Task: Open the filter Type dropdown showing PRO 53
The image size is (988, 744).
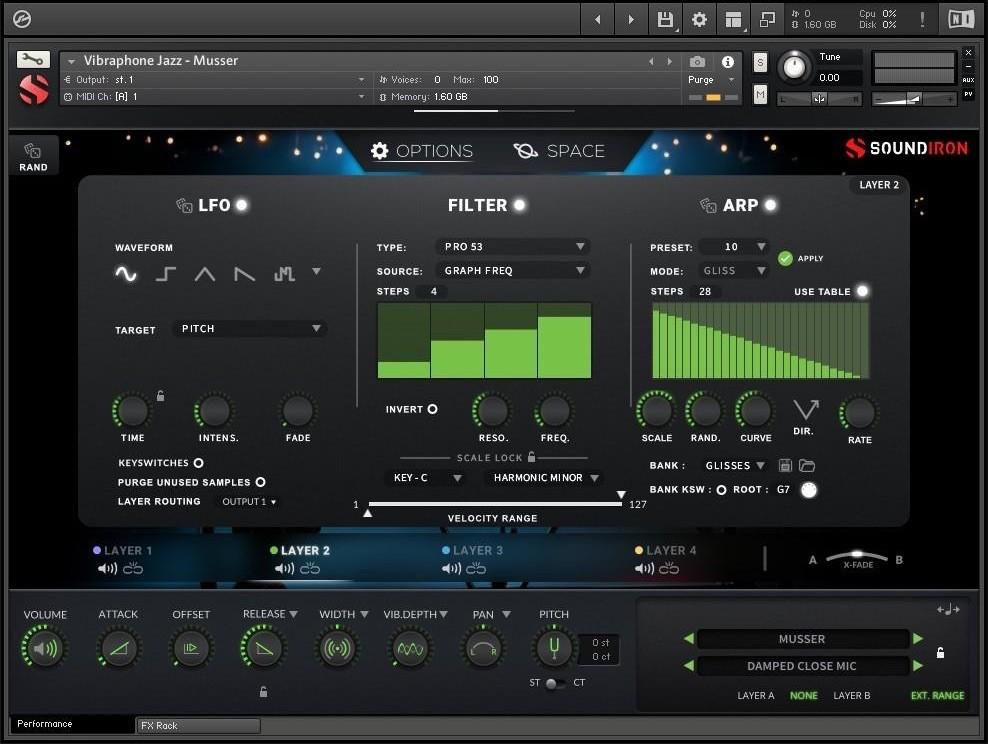Action: click(x=513, y=246)
